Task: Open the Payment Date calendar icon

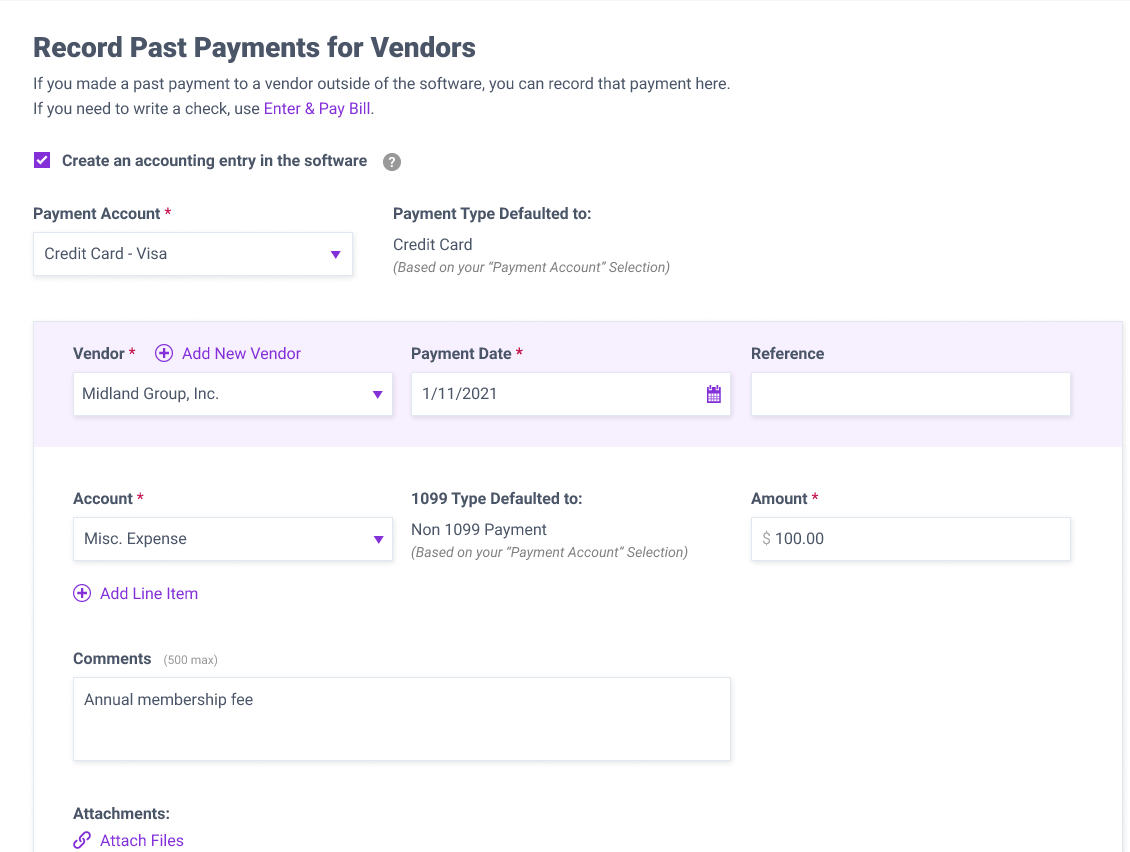Action: (713, 394)
